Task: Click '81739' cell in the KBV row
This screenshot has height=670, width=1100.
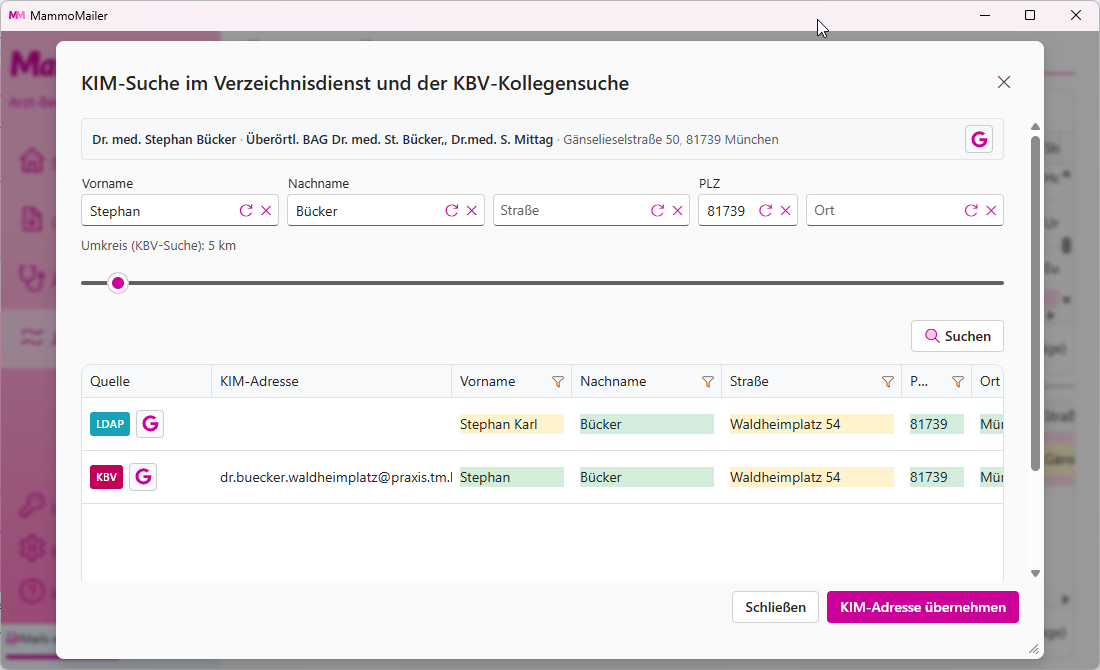Action: 937,477
